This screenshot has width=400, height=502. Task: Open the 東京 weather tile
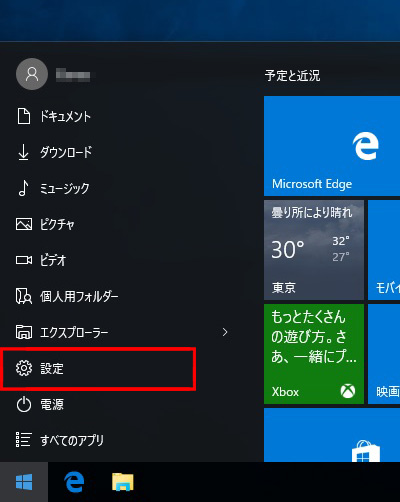(x=314, y=250)
